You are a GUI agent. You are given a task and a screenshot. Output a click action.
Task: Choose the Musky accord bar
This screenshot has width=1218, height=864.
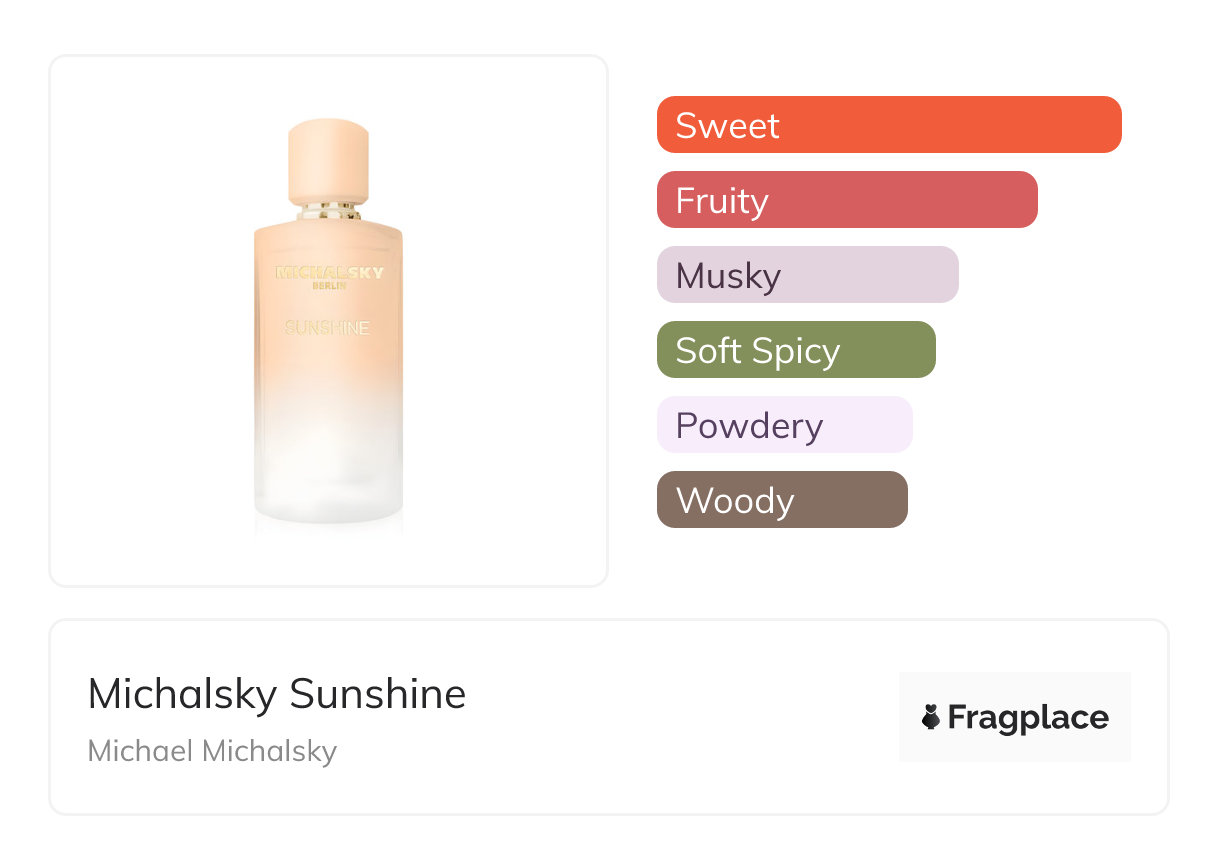(x=807, y=275)
